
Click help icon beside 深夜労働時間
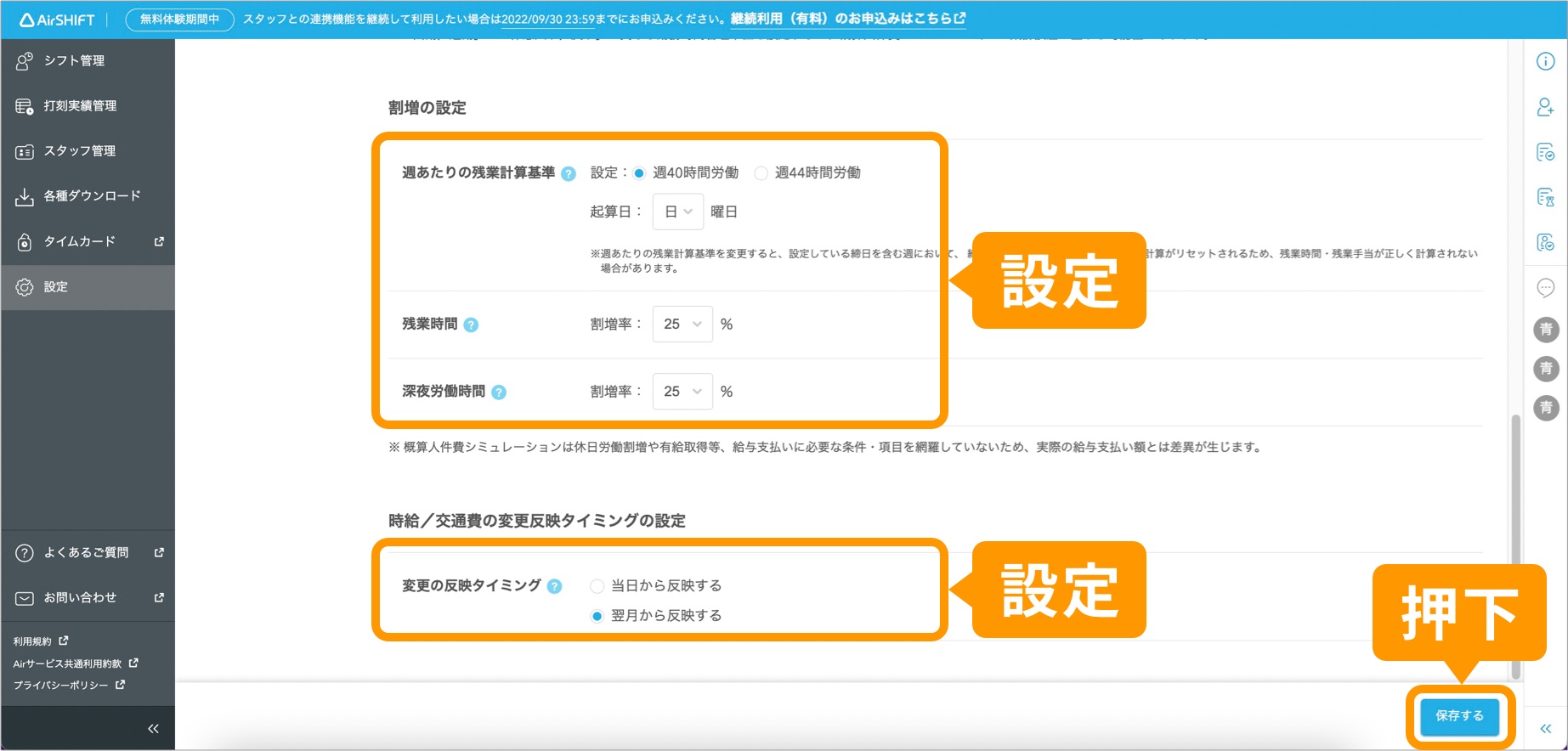(499, 392)
